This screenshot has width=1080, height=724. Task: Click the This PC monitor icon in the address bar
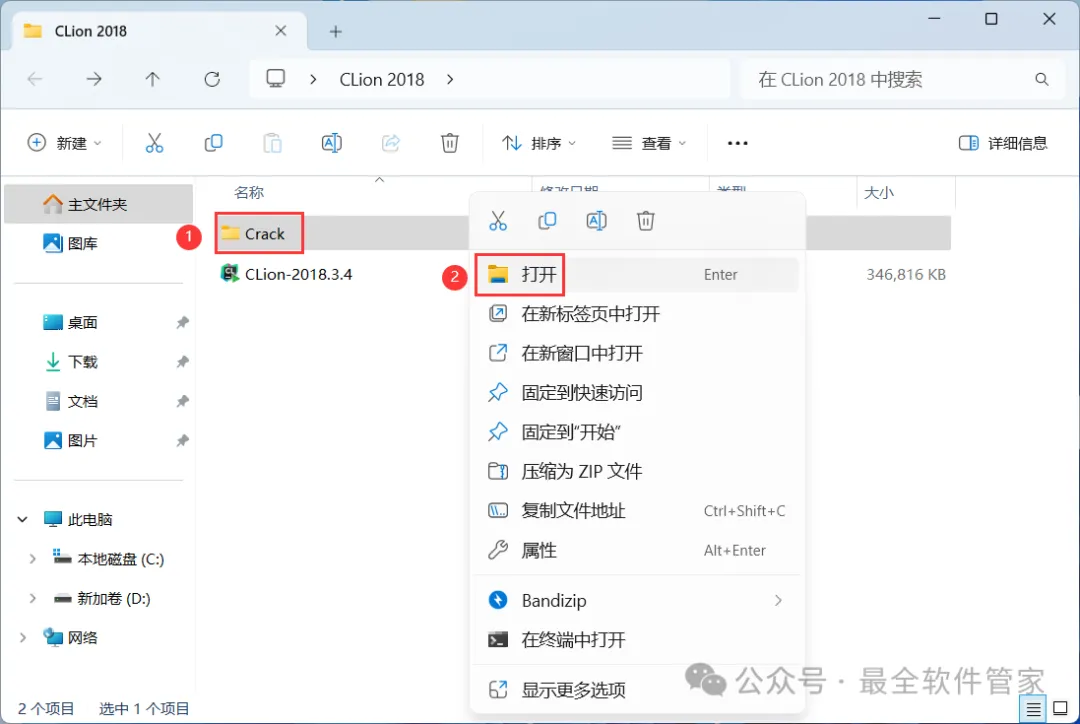[x=276, y=79]
